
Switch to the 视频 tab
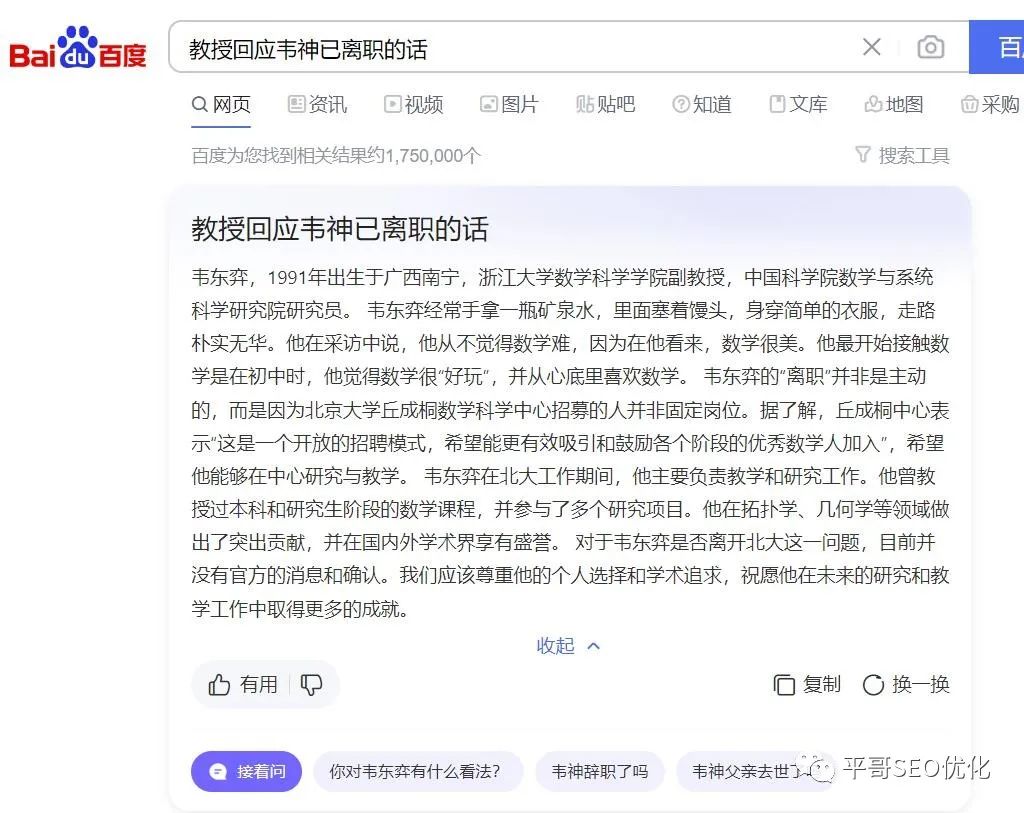click(x=413, y=104)
